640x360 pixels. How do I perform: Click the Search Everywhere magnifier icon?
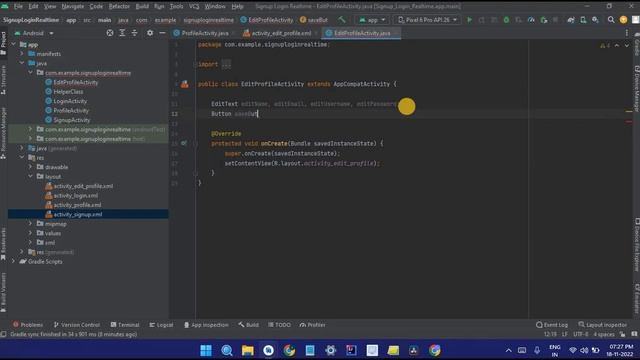point(611,20)
